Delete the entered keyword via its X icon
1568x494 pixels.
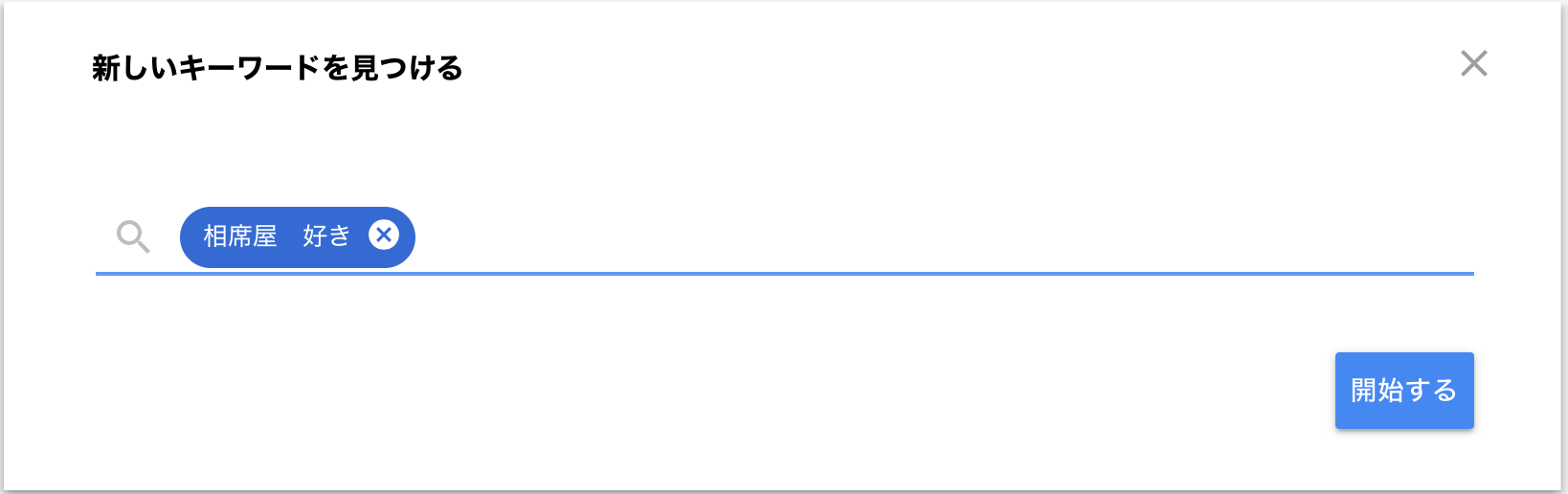coord(384,235)
